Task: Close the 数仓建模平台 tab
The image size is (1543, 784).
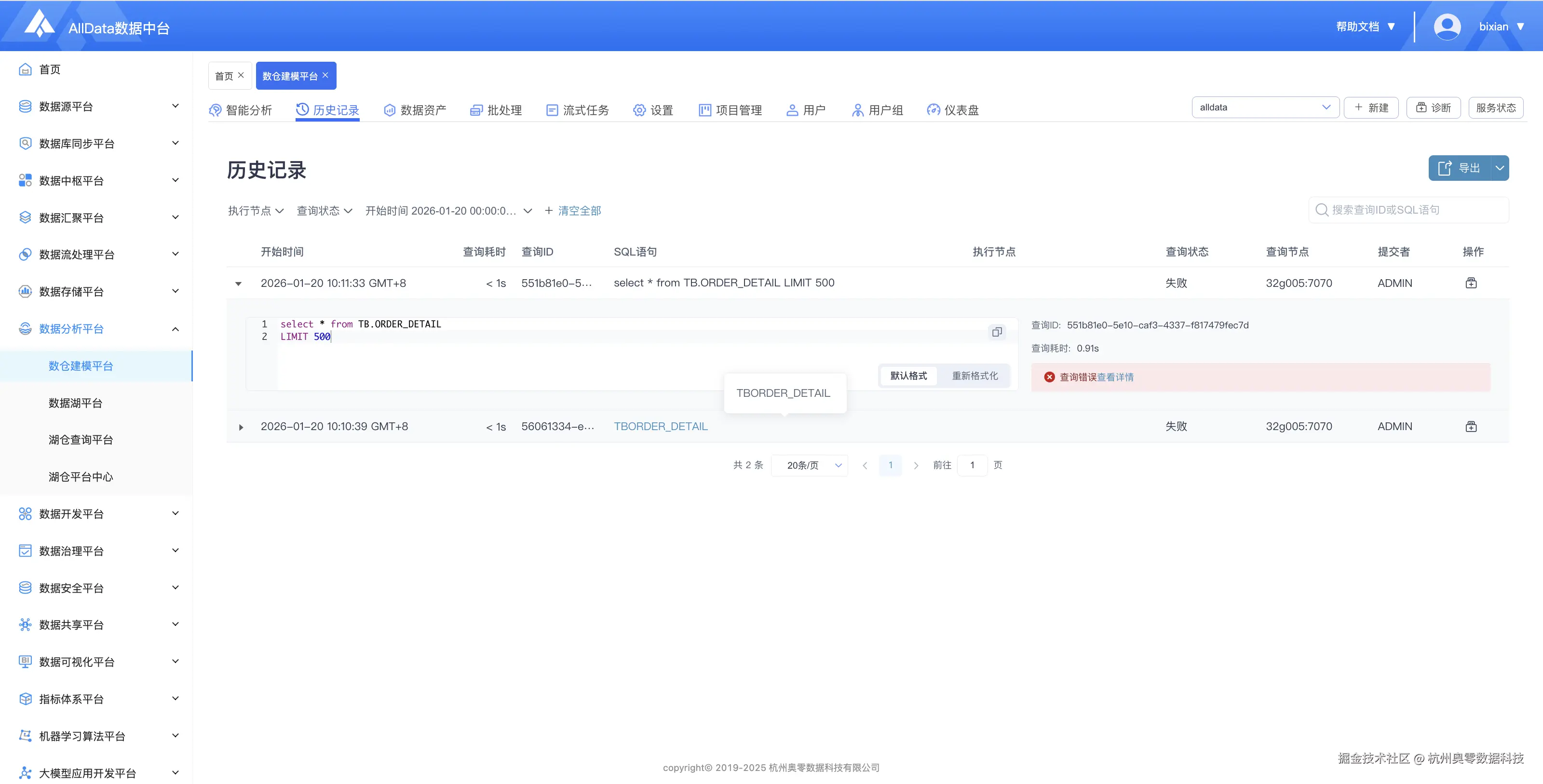Action: tap(325, 76)
